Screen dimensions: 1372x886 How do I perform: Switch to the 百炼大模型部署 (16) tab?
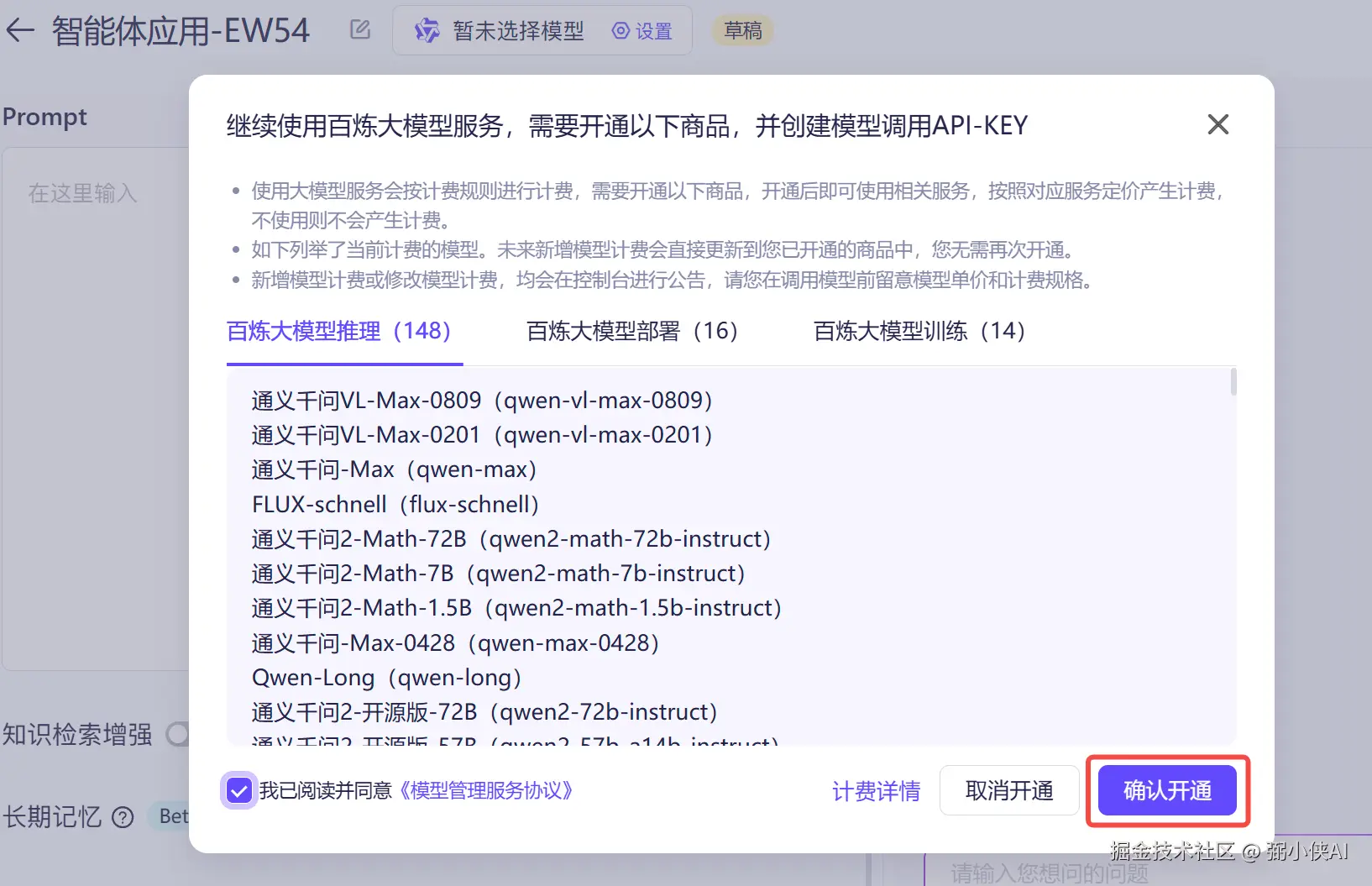(632, 331)
